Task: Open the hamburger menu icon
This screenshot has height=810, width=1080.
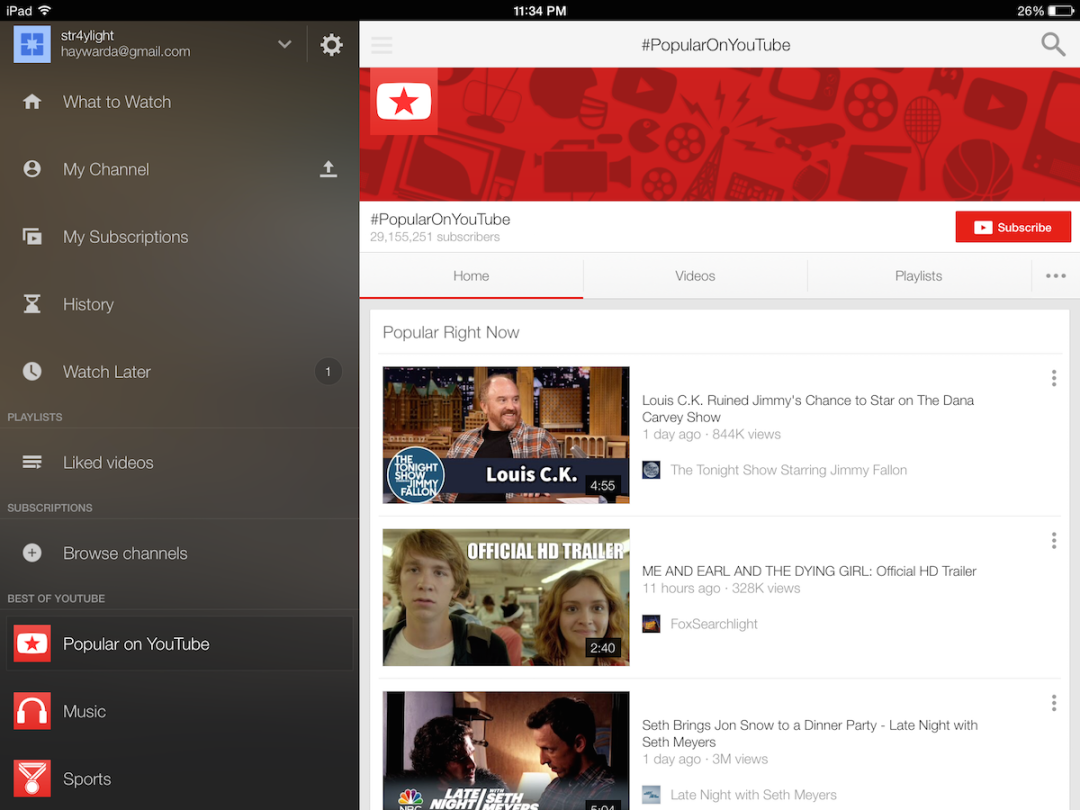Action: 381,45
